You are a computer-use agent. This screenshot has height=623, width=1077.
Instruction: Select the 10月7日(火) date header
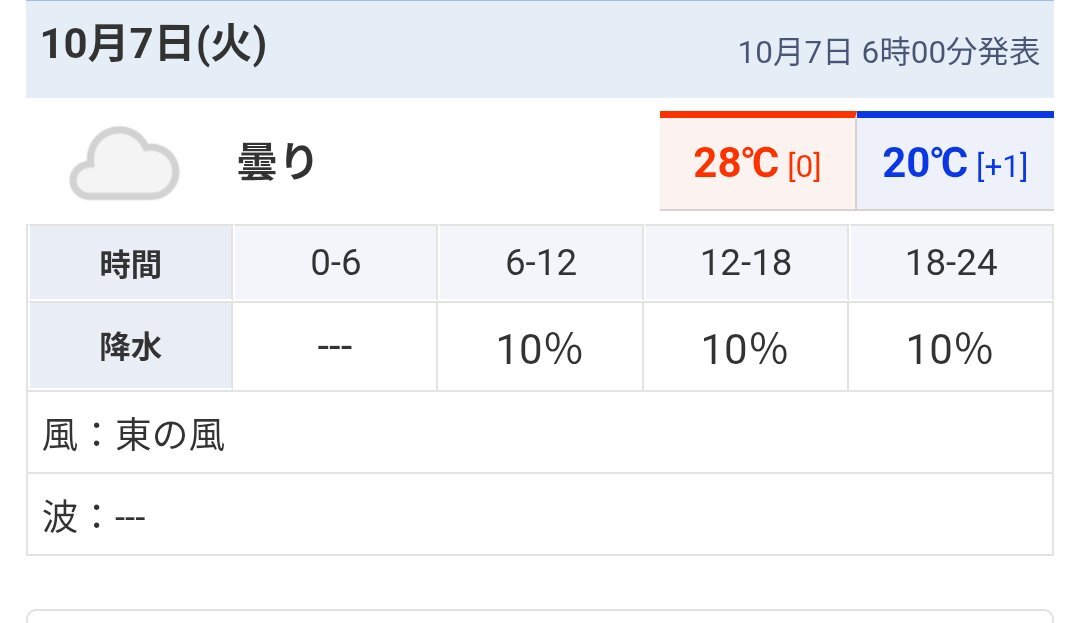click(x=153, y=47)
